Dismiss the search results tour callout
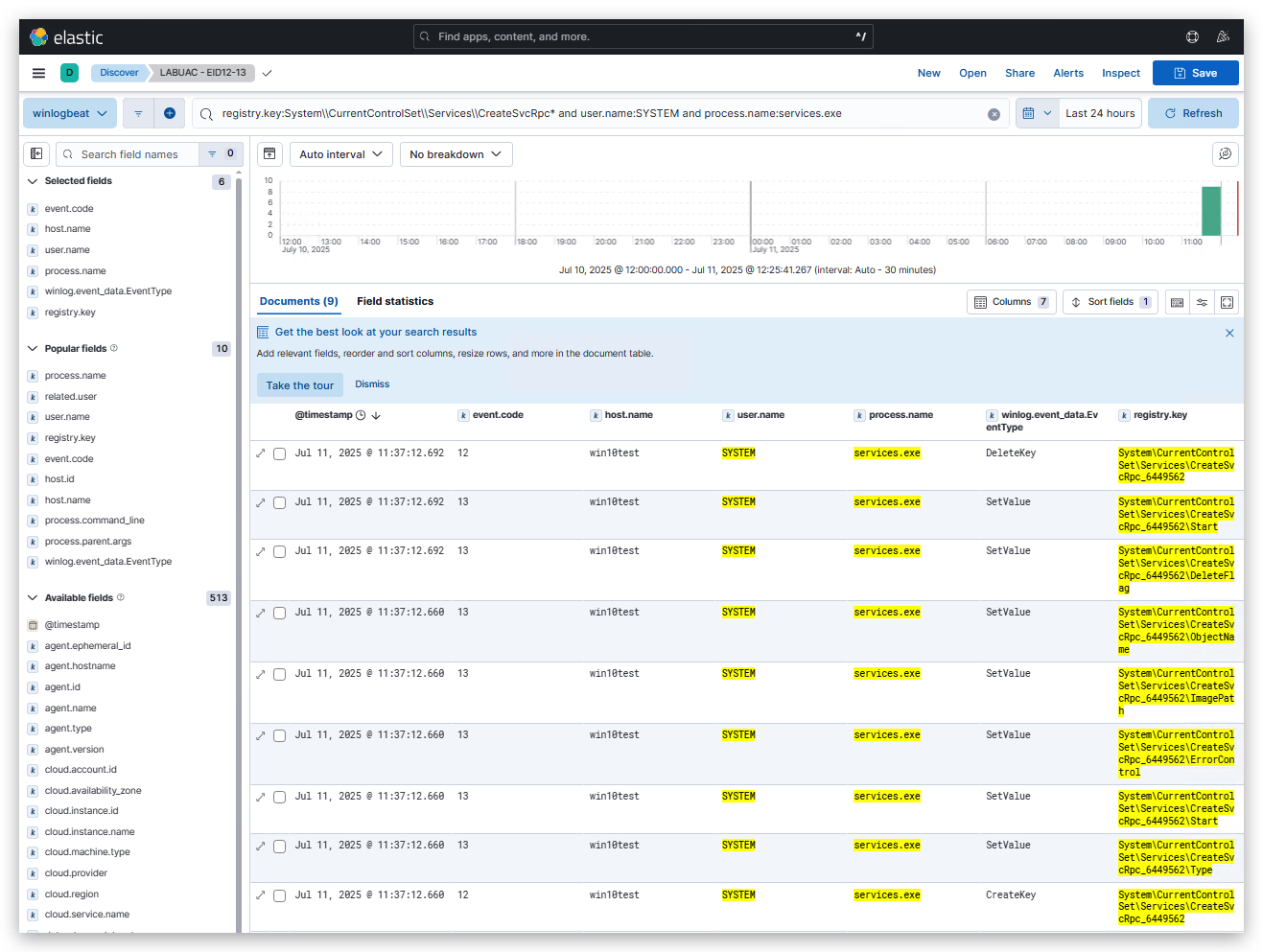 pyautogui.click(x=372, y=384)
